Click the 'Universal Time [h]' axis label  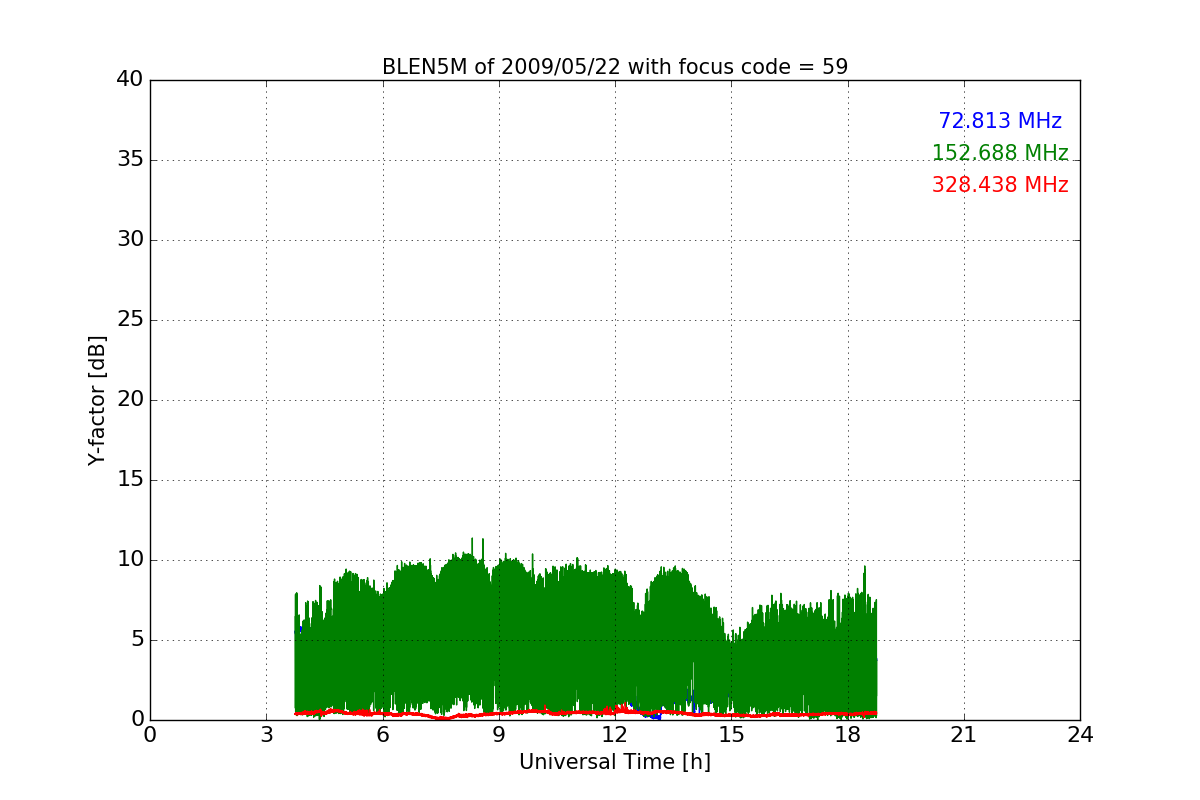pos(615,762)
